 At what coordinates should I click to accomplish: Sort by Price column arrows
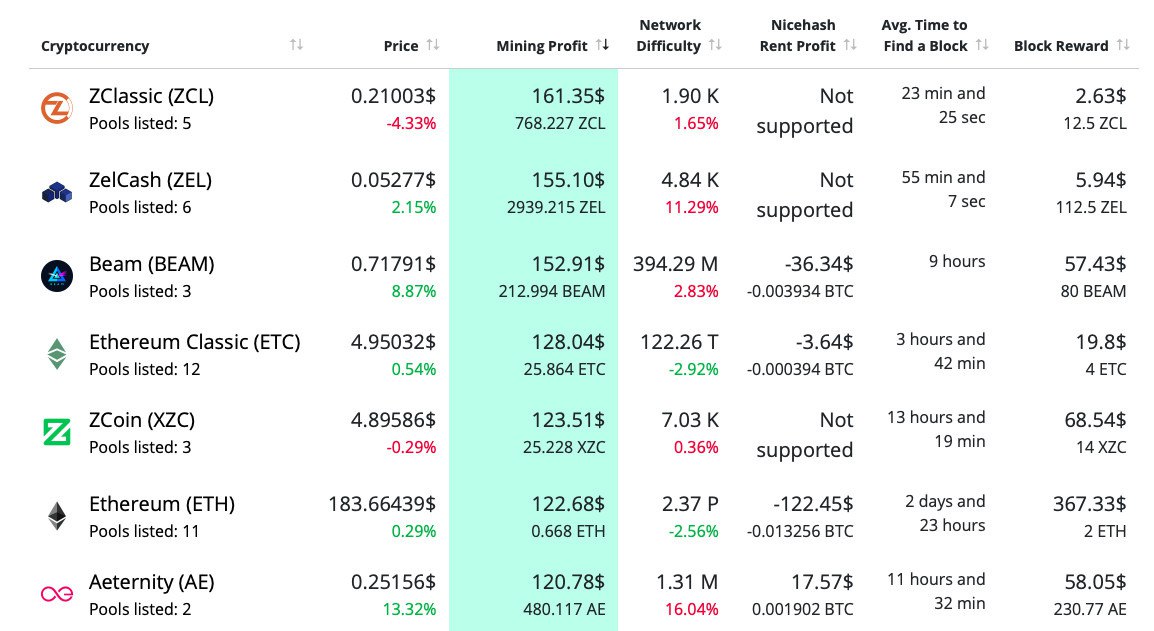(x=432, y=45)
